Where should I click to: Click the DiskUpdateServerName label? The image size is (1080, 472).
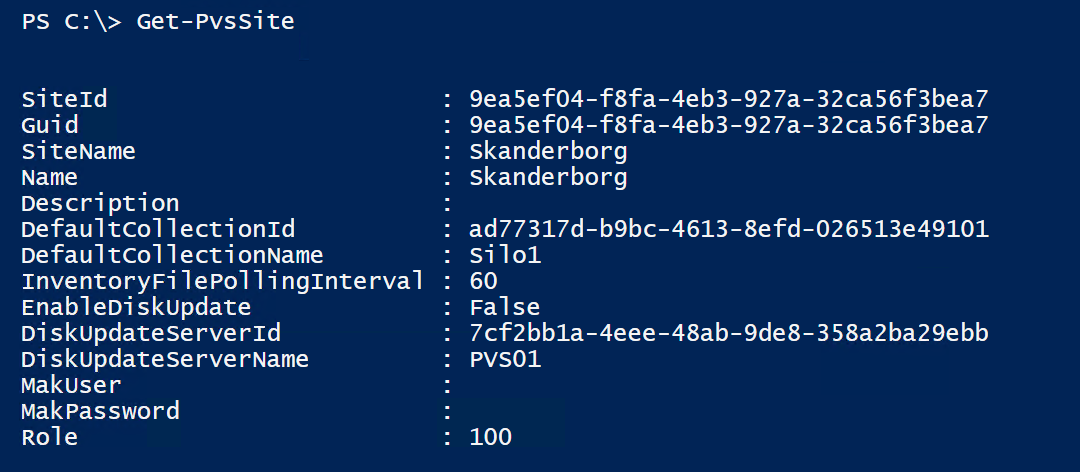165,360
